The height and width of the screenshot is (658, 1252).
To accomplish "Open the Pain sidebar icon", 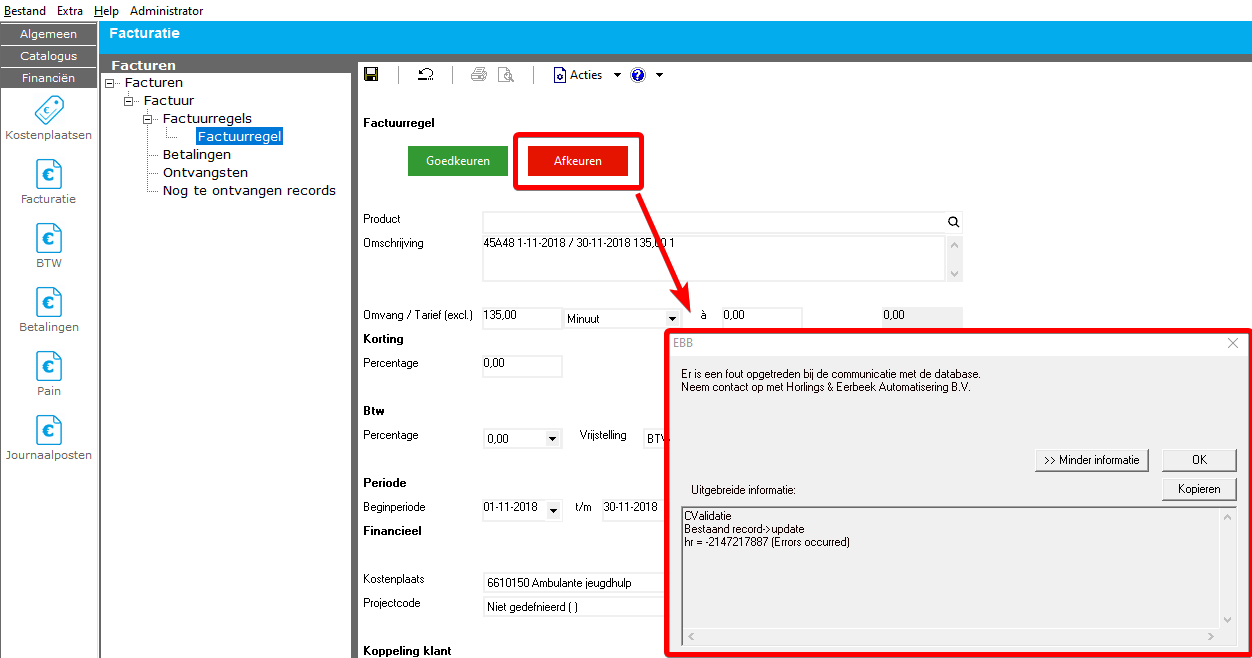I will (49, 367).
